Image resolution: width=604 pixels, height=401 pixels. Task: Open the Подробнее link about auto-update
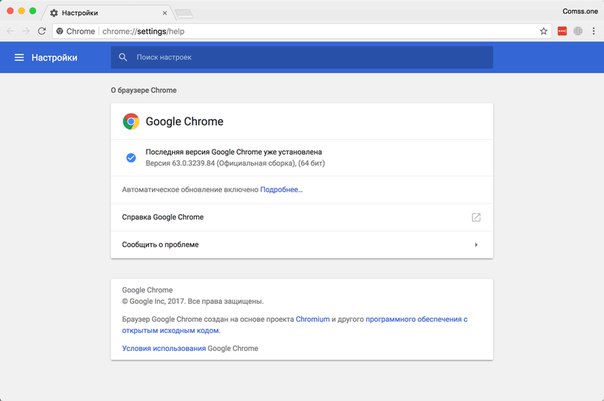coord(281,190)
